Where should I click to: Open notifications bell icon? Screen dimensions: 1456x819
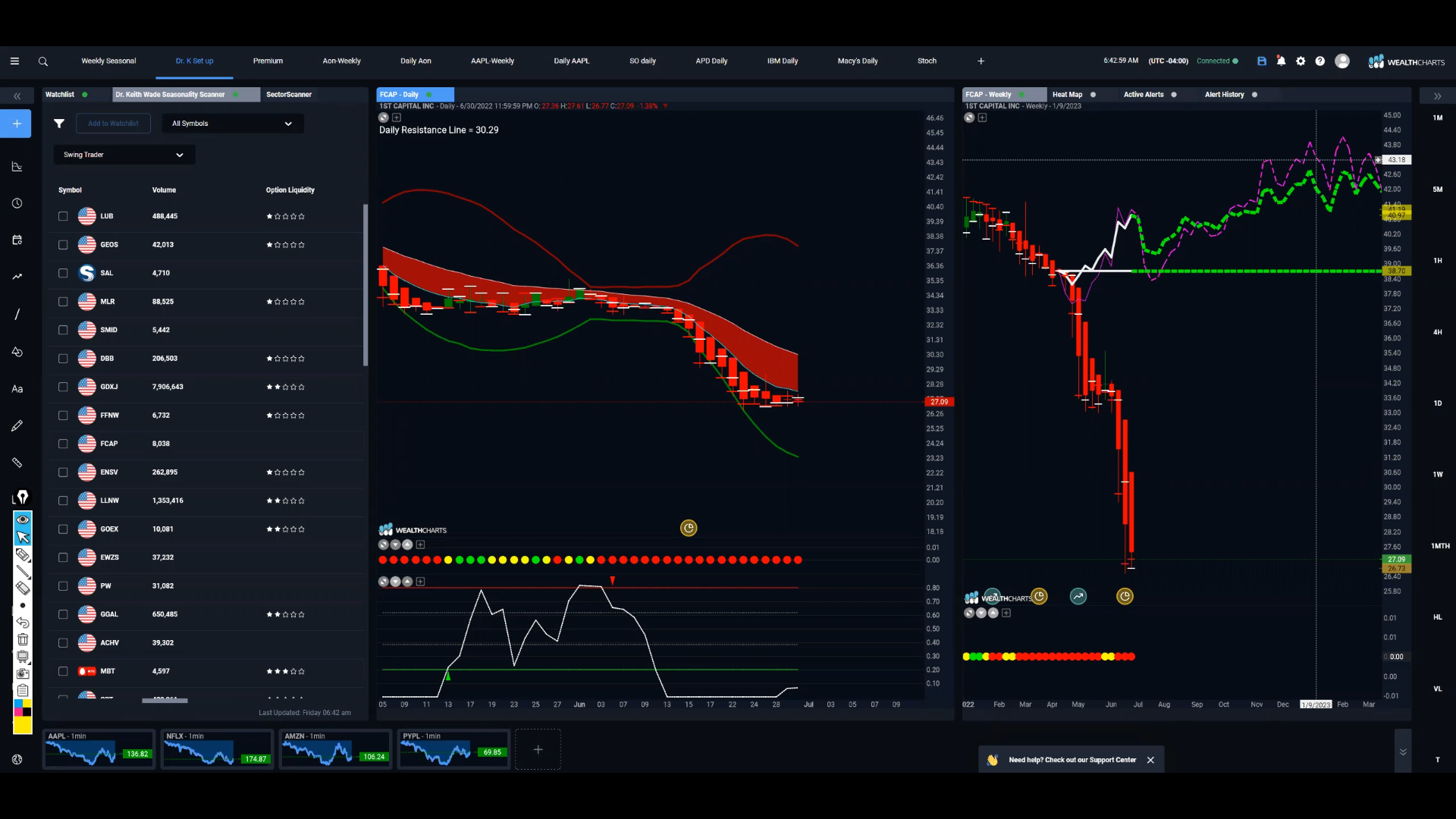(x=1281, y=61)
